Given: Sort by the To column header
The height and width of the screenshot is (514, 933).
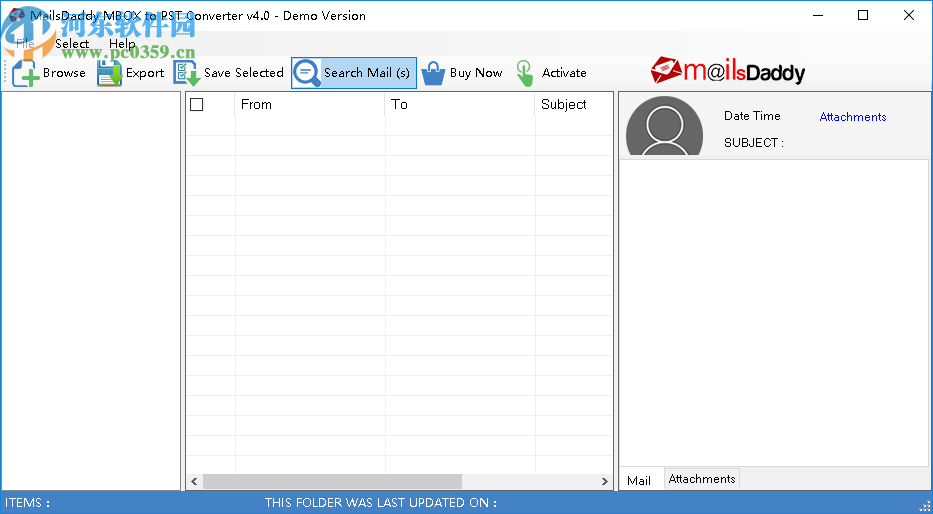Looking at the screenshot, I should tap(460, 105).
